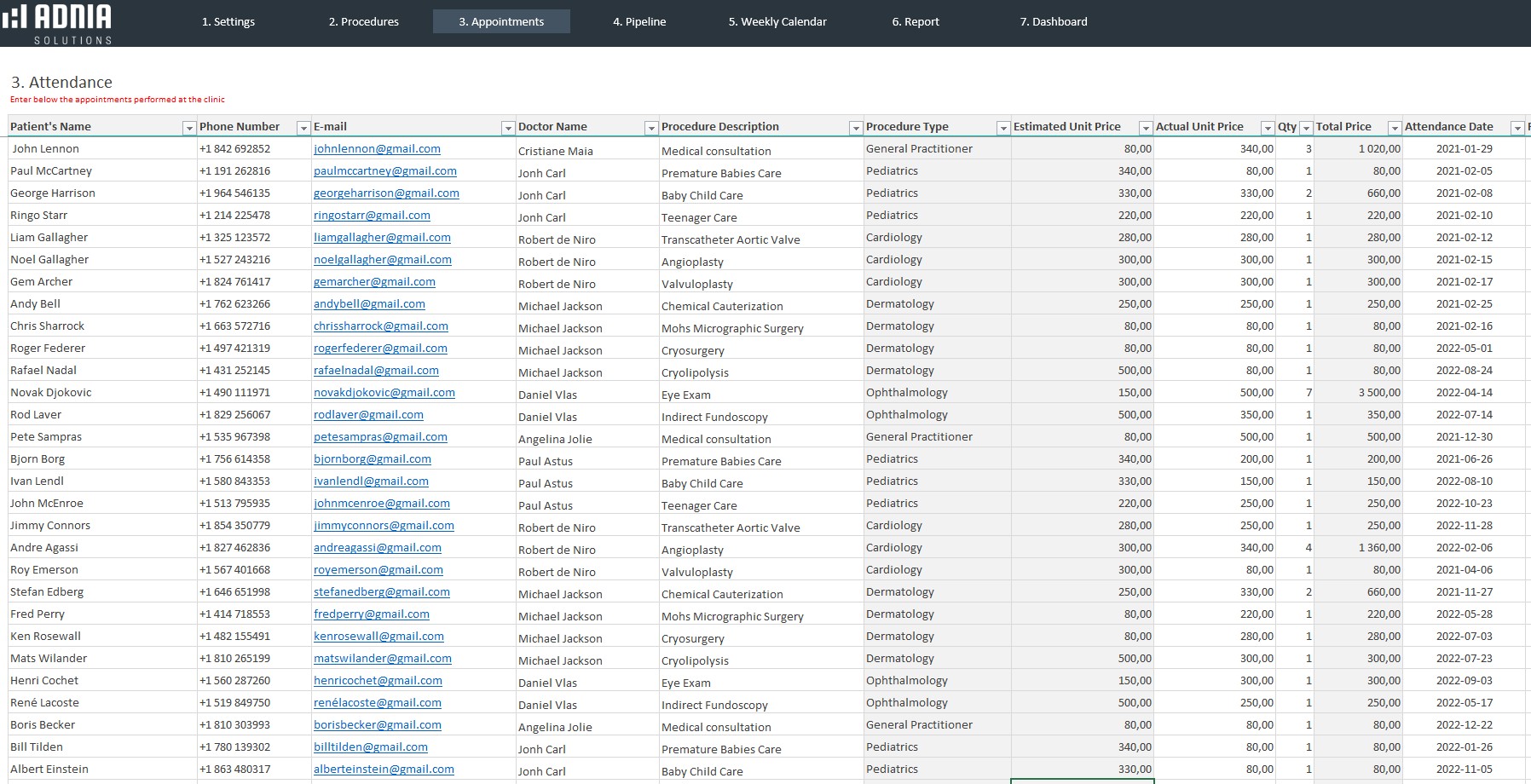Image resolution: width=1531 pixels, height=784 pixels.
Task: Expand the Actual Unit Price filter arrow
Action: [1268, 128]
